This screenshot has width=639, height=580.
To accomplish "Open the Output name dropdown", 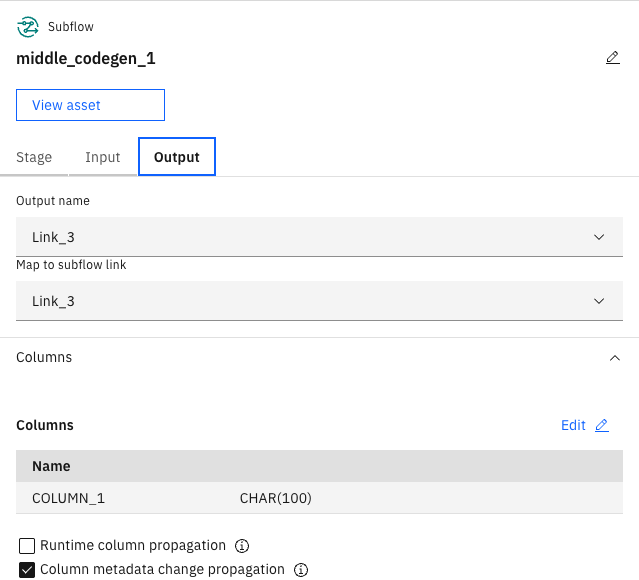I will [319, 237].
